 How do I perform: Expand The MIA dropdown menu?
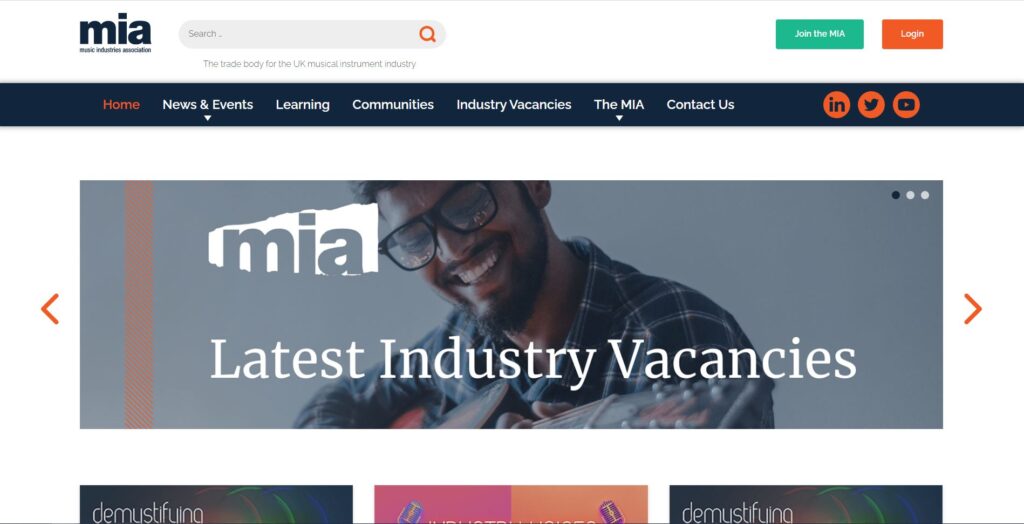618,106
